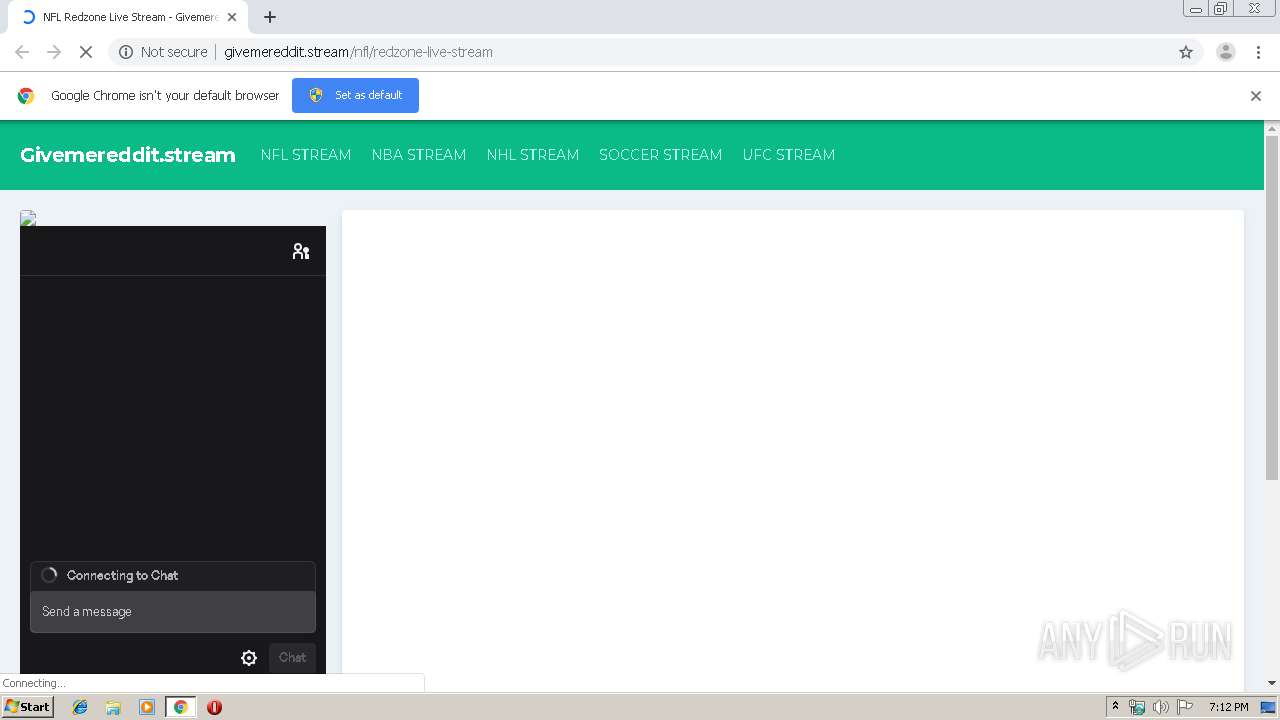The height and width of the screenshot is (720, 1280).
Task: Select the NFL Redzone Live Stream tab
Action: coord(128,17)
